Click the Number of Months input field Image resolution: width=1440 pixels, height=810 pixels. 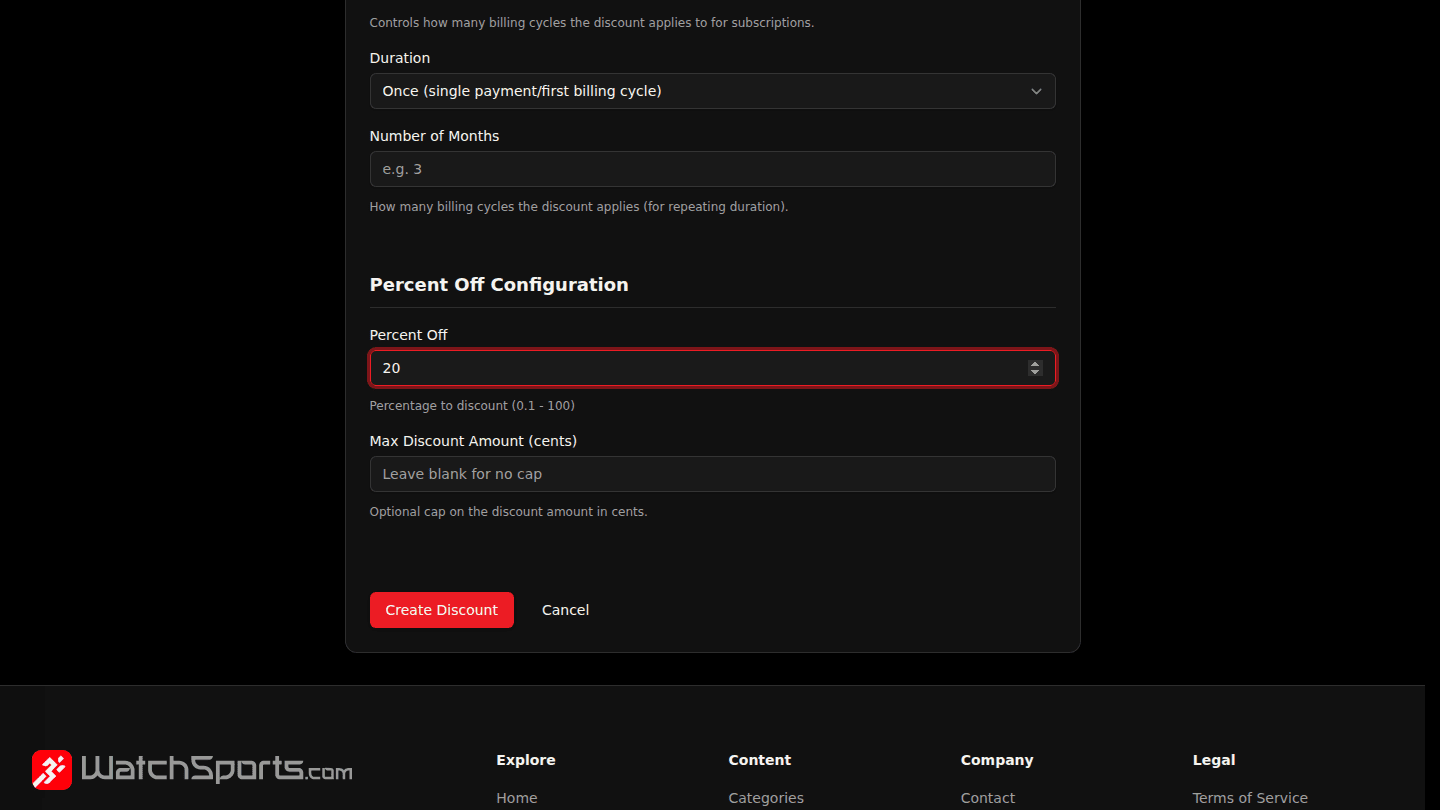(x=712, y=169)
